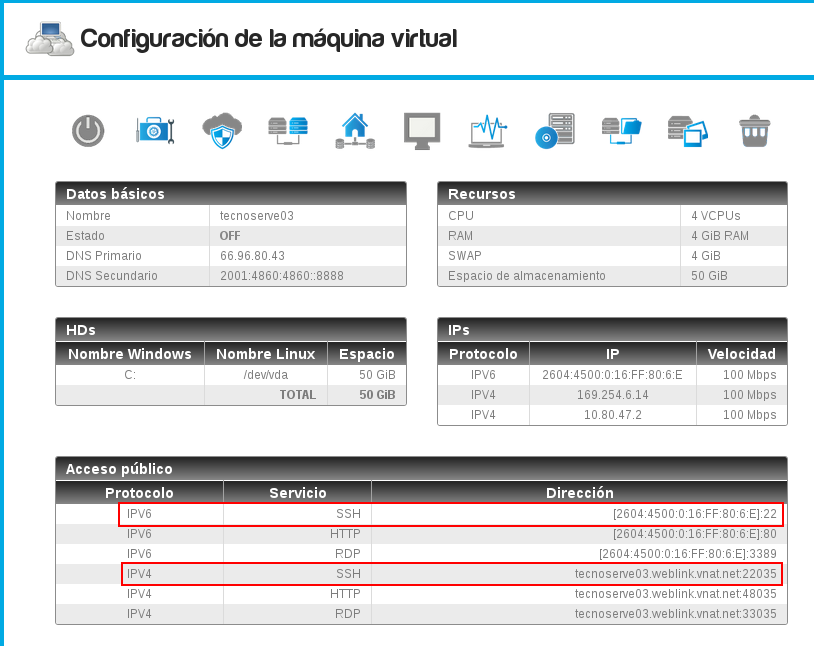Click the Nombre Linux column header
The height and width of the screenshot is (646, 814).
point(266,354)
